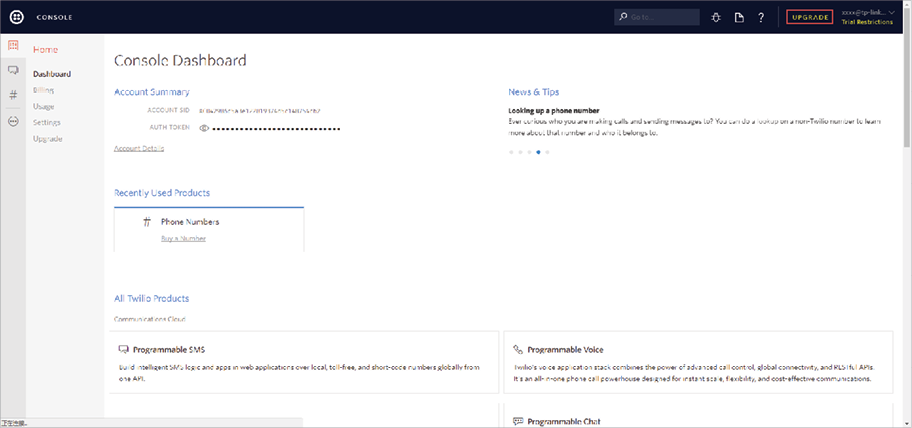Click the UPGRADE button in header

810,17
